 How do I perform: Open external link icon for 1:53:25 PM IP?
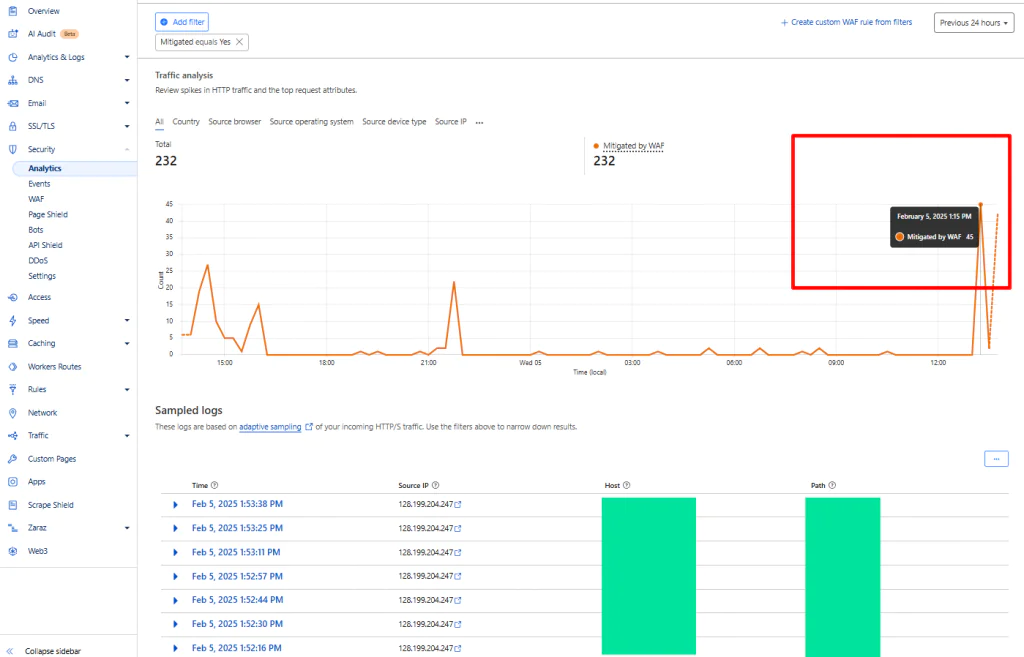pos(458,528)
